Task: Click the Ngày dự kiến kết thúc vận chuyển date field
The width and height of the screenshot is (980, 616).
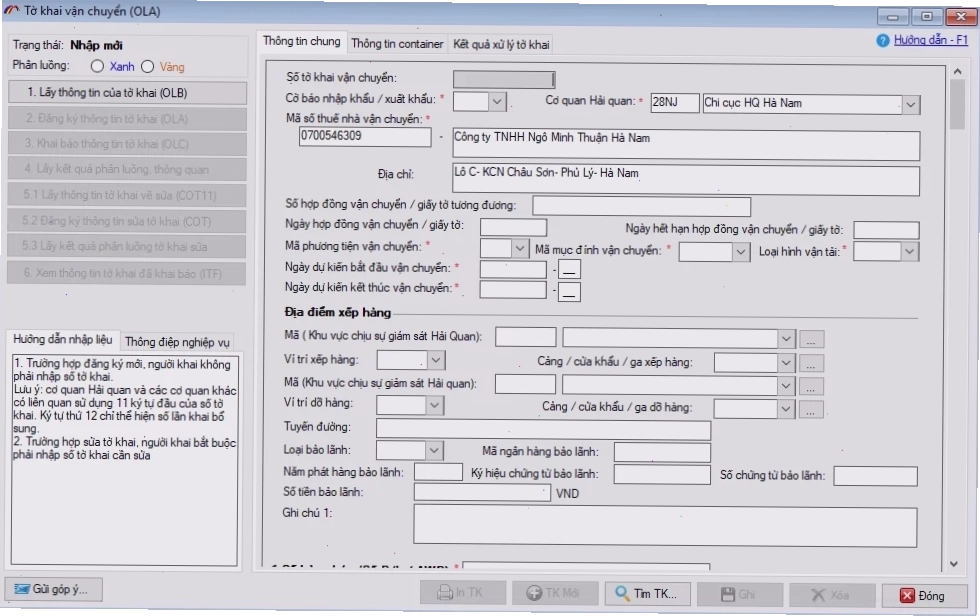Action: point(513,290)
